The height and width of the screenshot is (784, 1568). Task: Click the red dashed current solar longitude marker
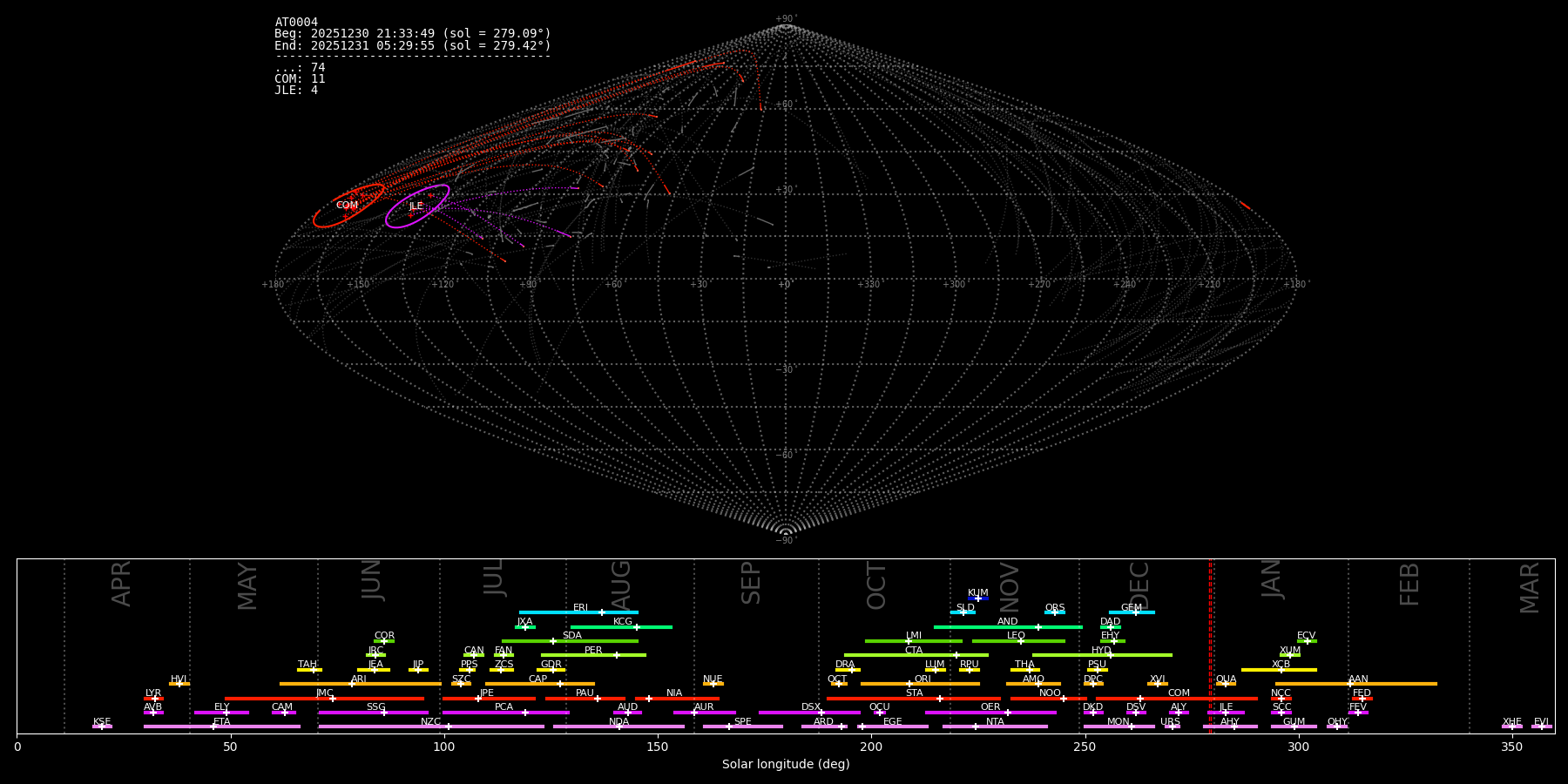point(1210,645)
